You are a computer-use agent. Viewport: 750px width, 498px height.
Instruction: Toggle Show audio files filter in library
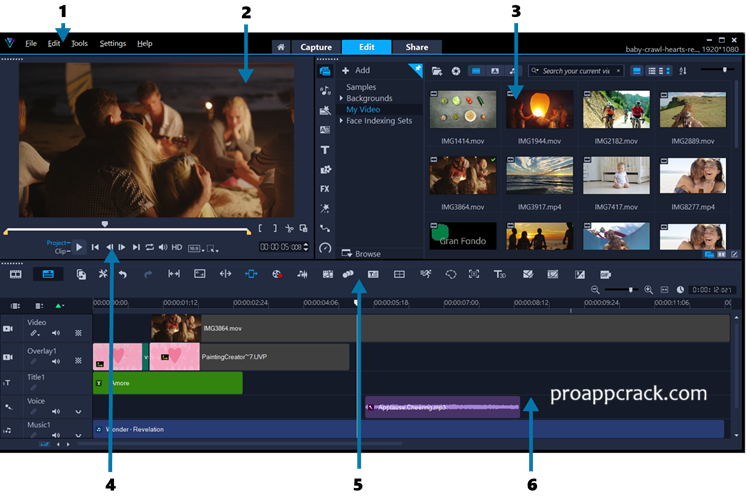click(512, 71)
